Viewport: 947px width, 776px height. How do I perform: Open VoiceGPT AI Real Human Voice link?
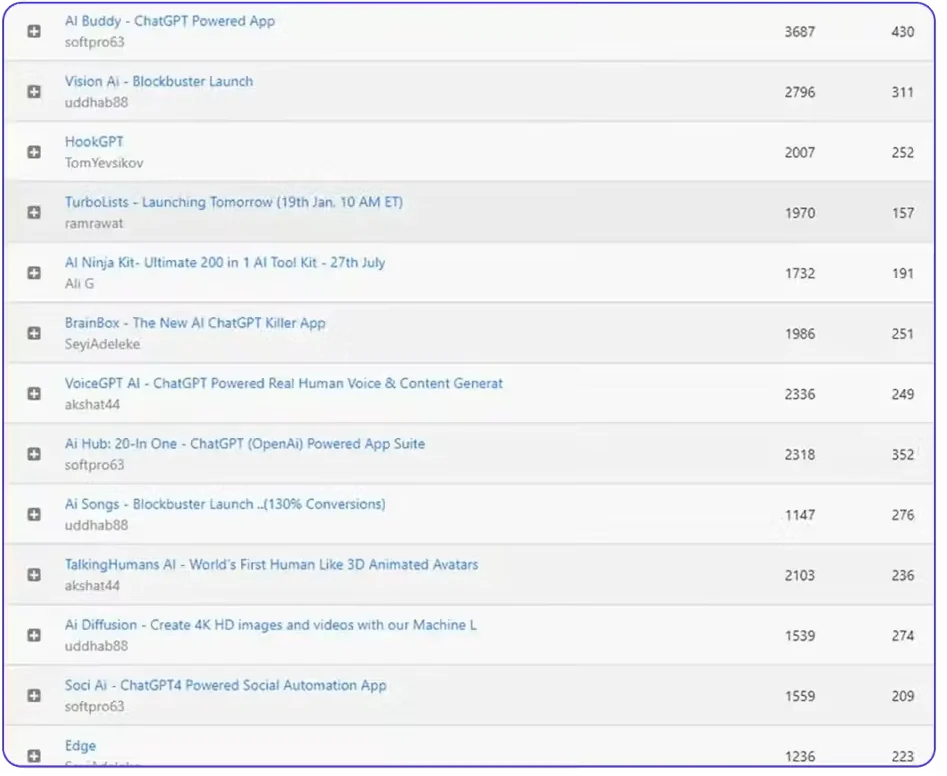point(284,383)
